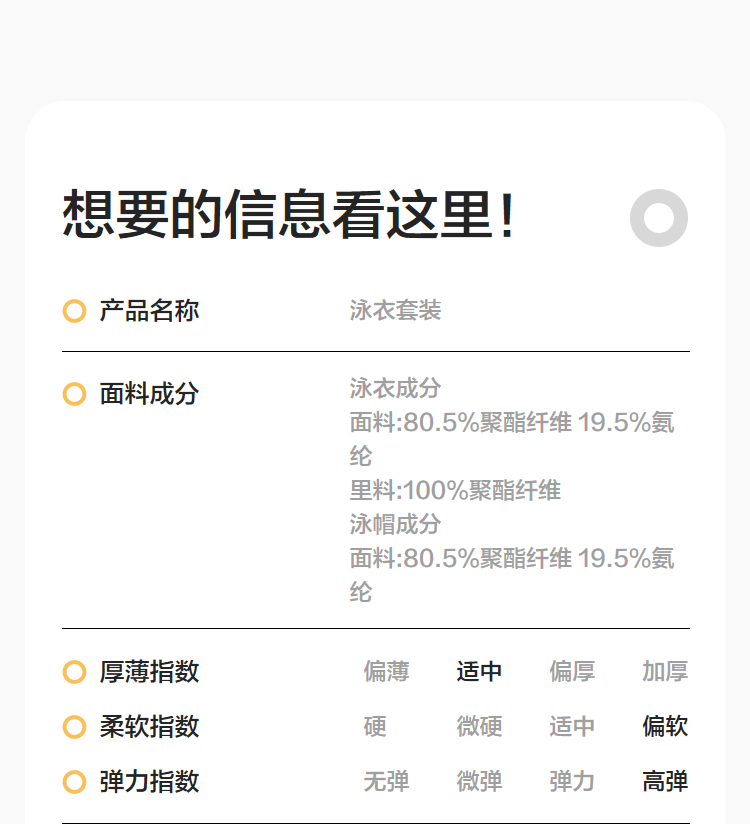Viewport: 750px width, 824px height.
Task: Click the yellow circle beside 柔软指数
Action: [74, 727]
